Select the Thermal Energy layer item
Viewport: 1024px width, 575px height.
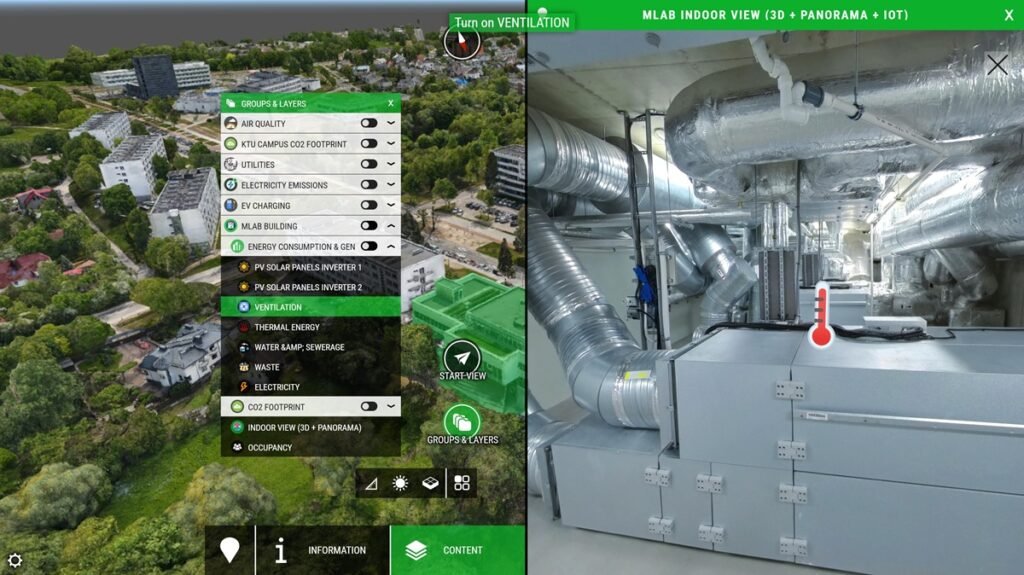click(287, 327)
